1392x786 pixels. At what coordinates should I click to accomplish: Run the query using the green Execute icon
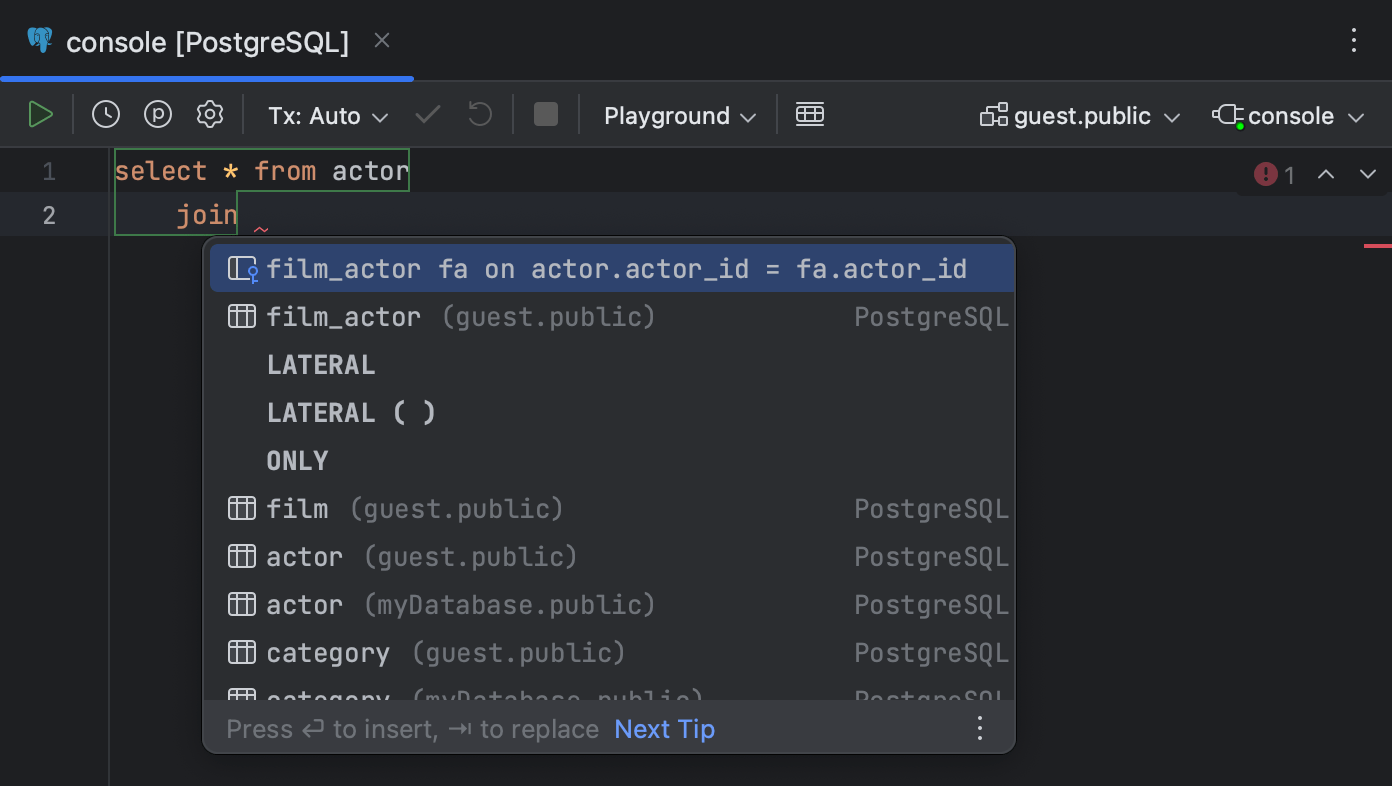(41, 114)
